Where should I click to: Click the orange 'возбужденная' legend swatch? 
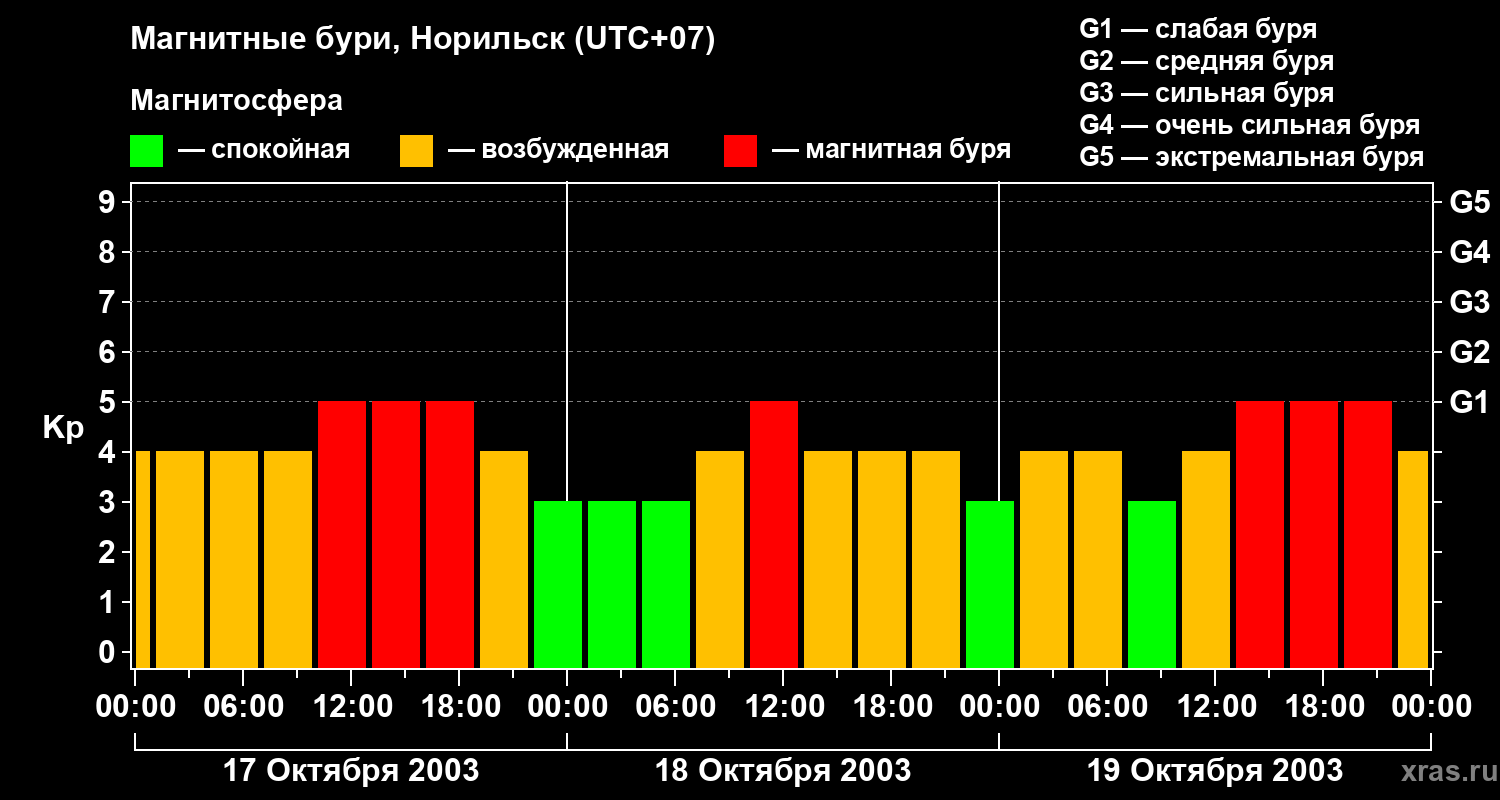click(x=416, y=151)
